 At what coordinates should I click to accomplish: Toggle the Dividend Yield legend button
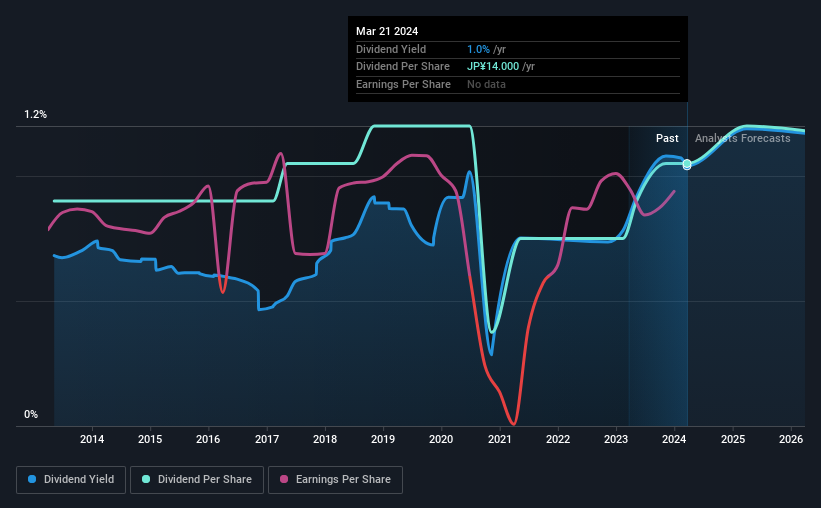pos(71,480)
